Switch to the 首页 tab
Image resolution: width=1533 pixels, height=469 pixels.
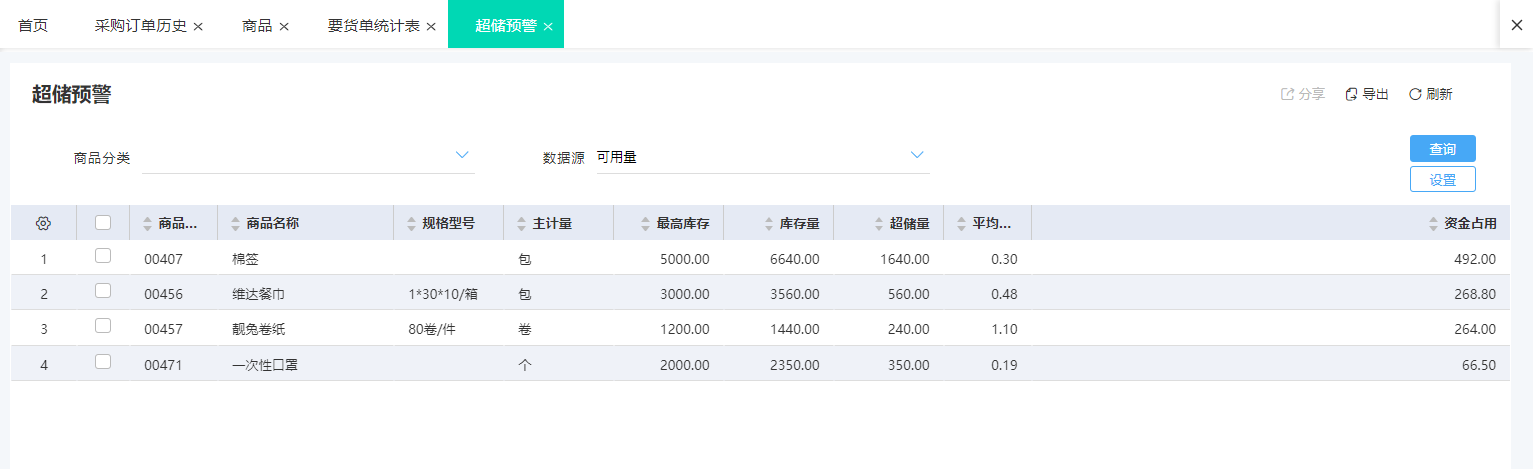33,26
